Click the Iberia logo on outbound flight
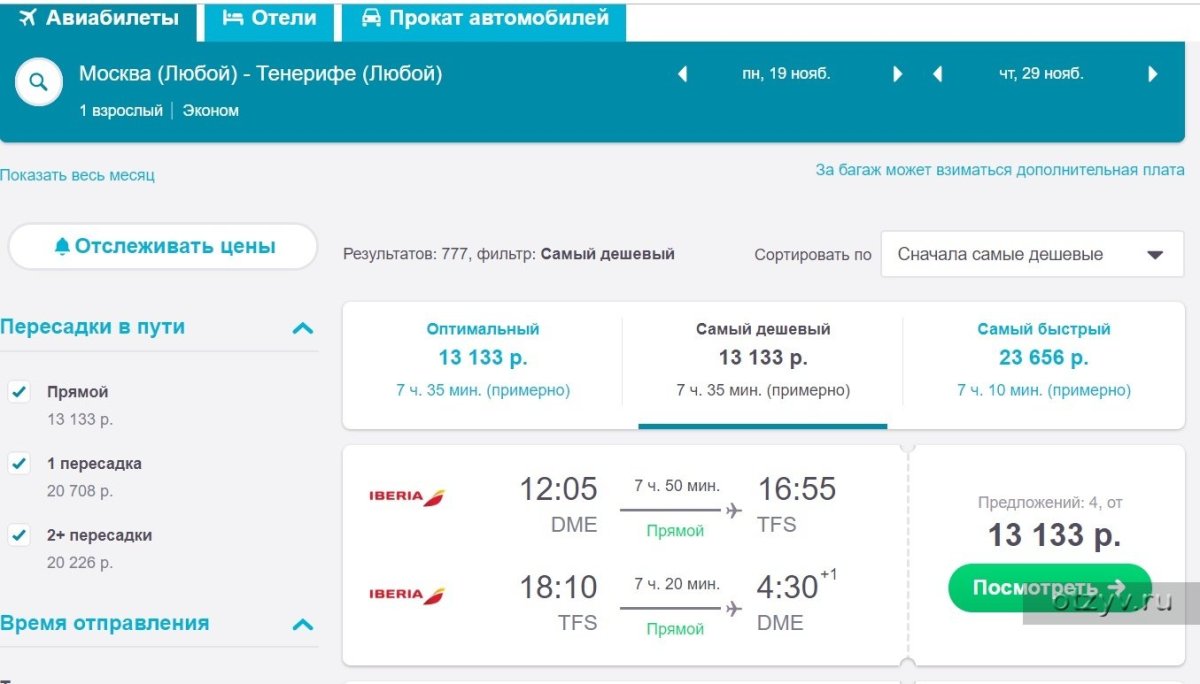 [x=406, y=496]
